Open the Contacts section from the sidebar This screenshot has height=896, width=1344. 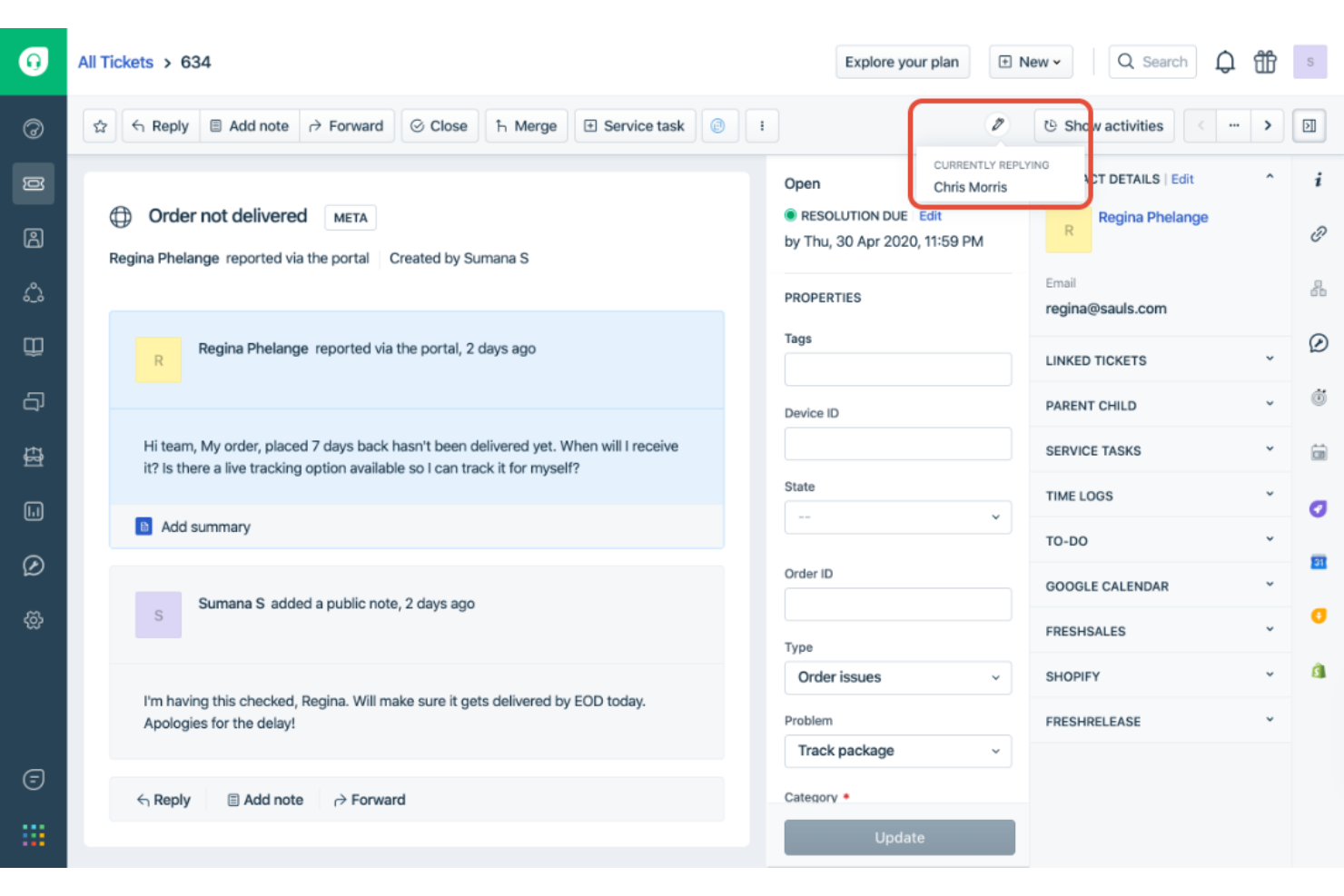[x=34, y=238]
